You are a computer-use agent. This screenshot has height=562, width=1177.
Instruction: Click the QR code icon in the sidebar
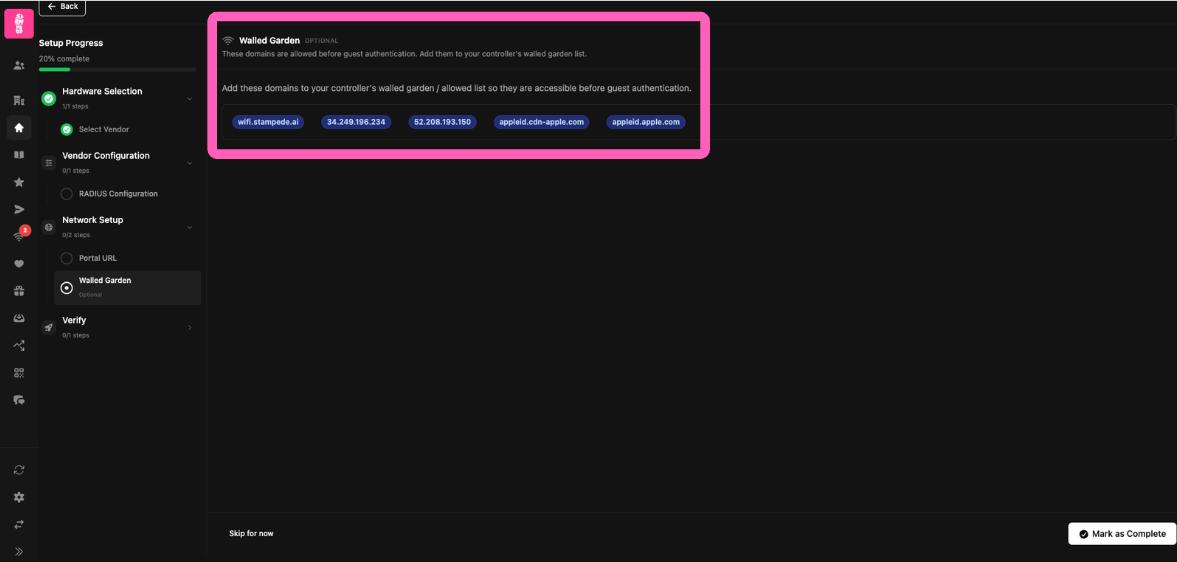pos(19,373)
